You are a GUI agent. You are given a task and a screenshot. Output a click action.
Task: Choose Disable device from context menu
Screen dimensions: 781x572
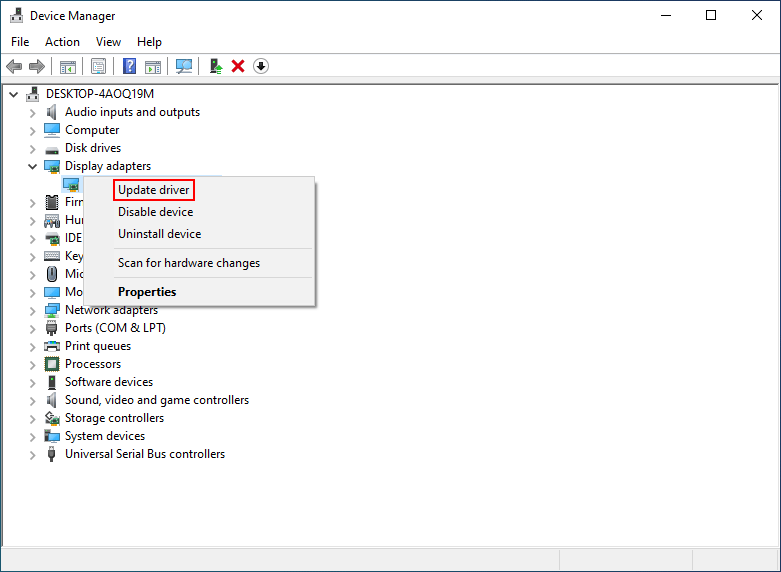199,212
